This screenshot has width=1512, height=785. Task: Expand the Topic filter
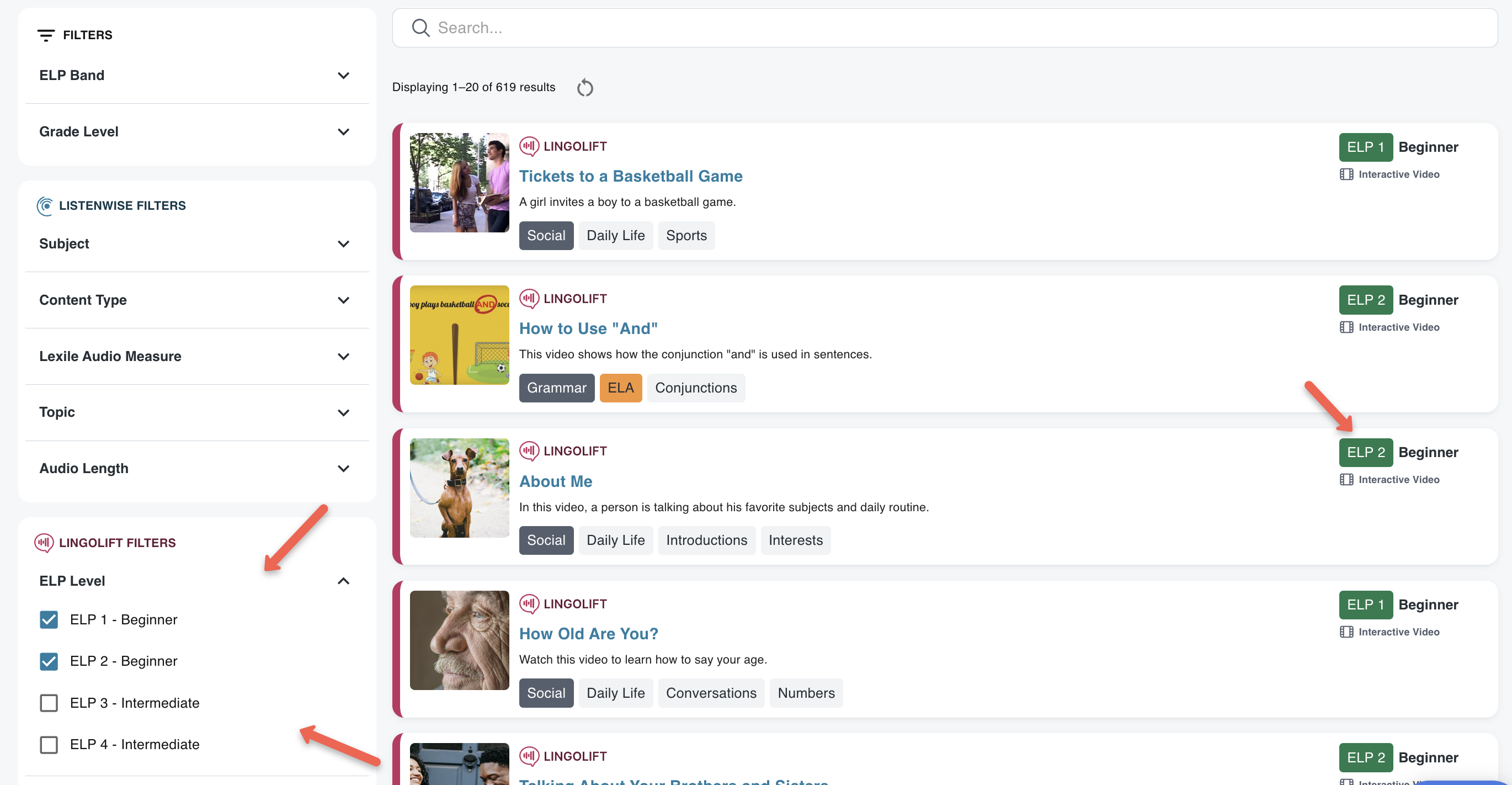196,412
